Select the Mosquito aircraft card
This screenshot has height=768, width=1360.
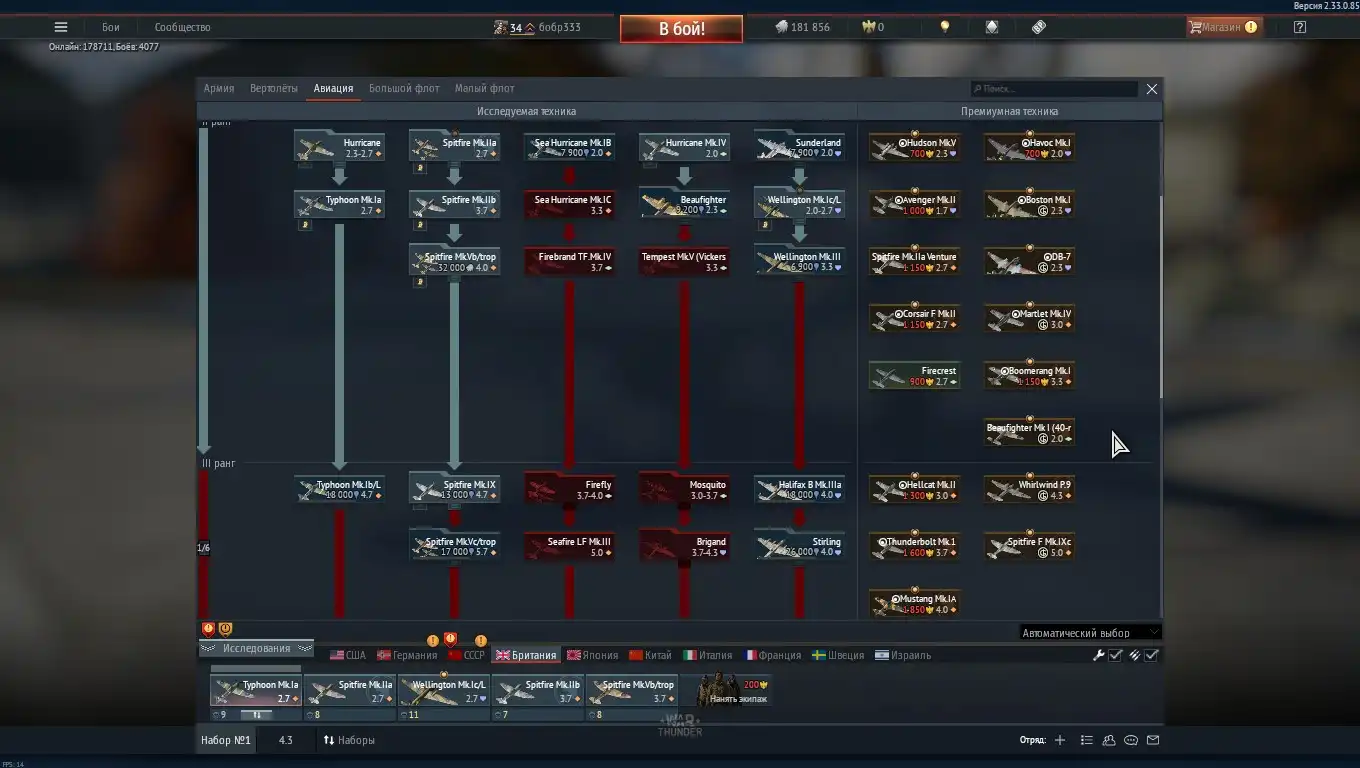tap(685, 490)
